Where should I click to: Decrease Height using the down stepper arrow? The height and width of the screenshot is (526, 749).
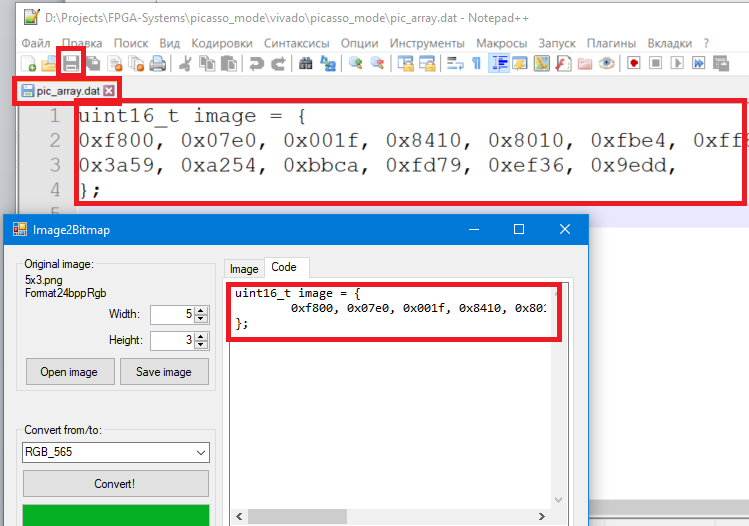click(201, 345)
